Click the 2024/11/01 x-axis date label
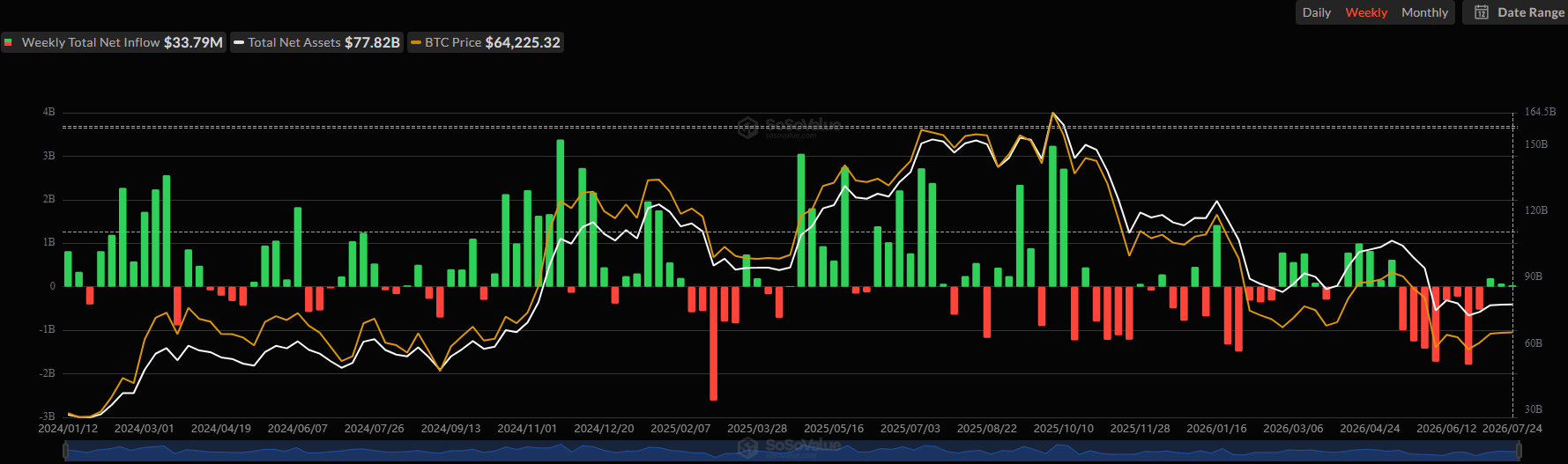This screenshot has height=464, width=1568. (x=527, y=429)
